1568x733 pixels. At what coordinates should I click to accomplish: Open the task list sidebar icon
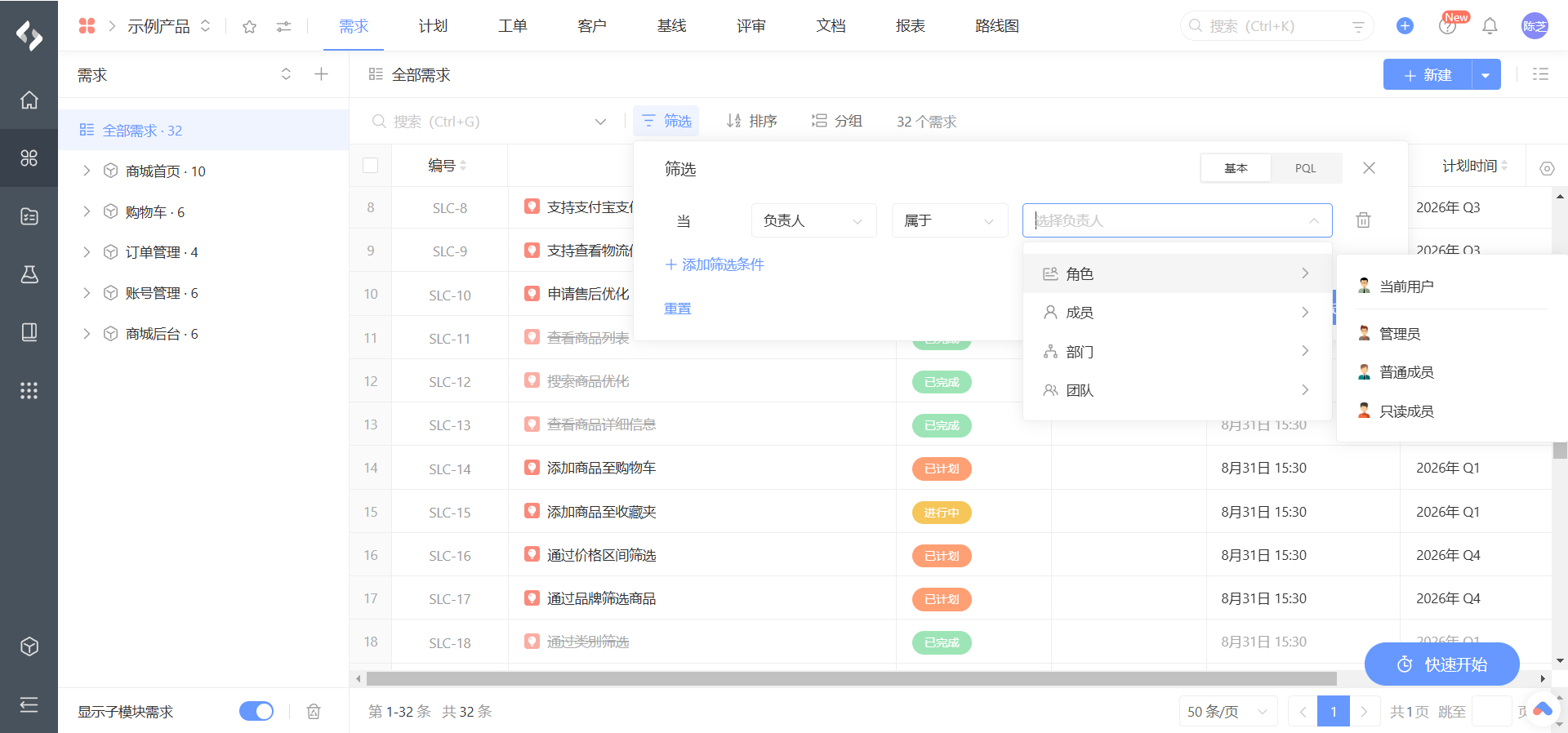29,216
